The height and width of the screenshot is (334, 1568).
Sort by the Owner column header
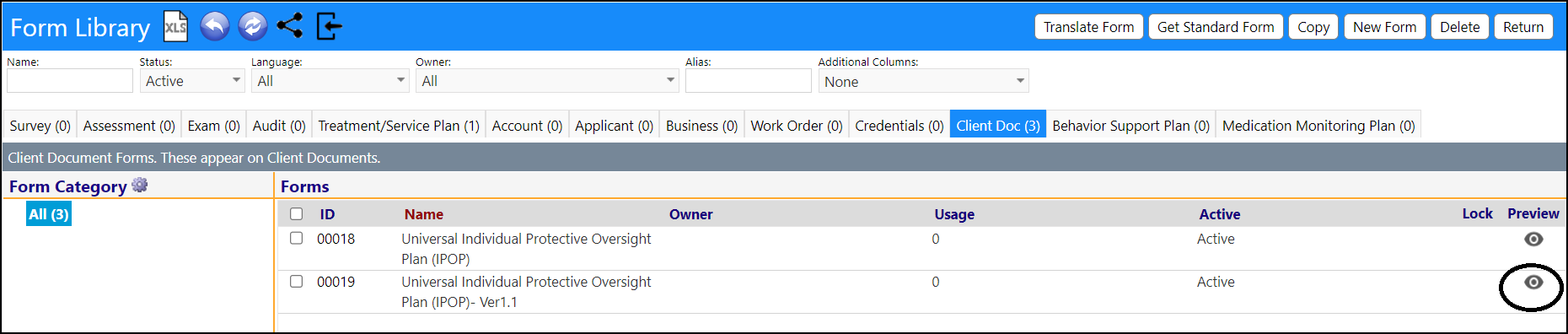691,214
